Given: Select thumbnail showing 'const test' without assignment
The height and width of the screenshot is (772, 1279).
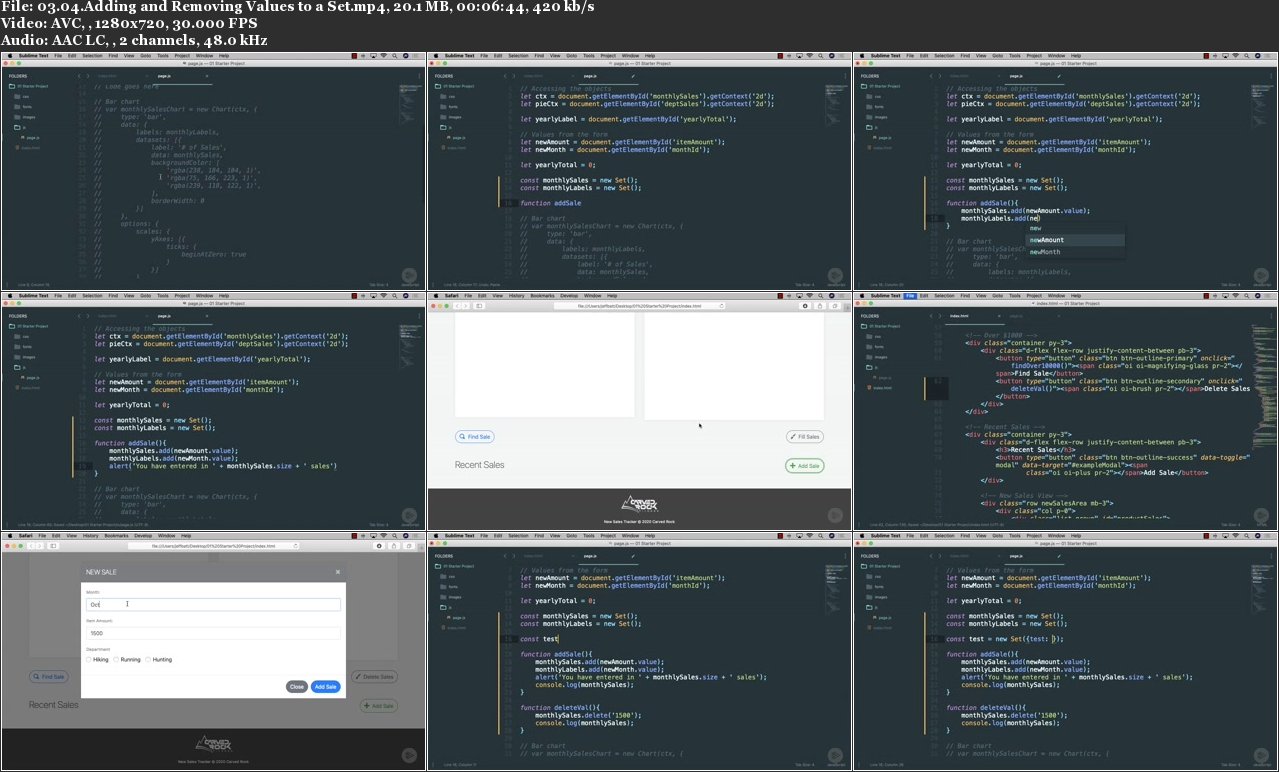Looking at the screenshot, I should point(640,650).
